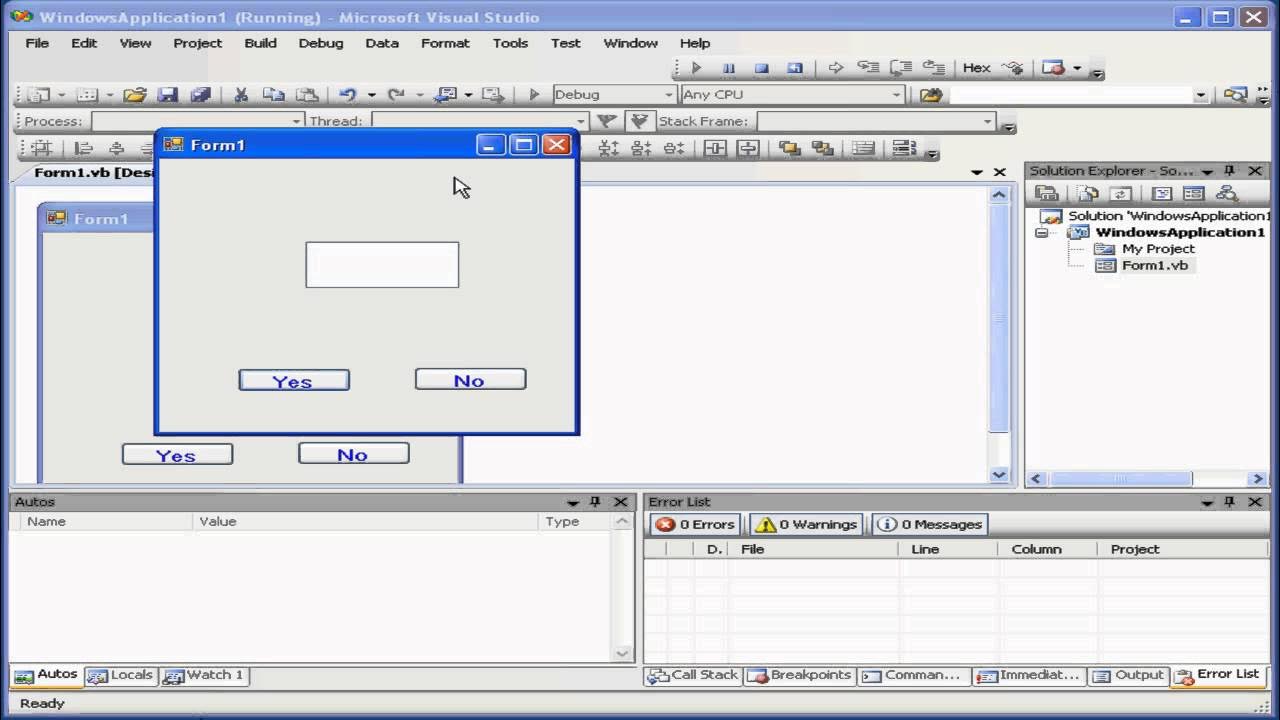The width and height of the screenshot is (1280, 720).
Task: Click View Code icon in Solution Explorer
Action: point(1162,193)
